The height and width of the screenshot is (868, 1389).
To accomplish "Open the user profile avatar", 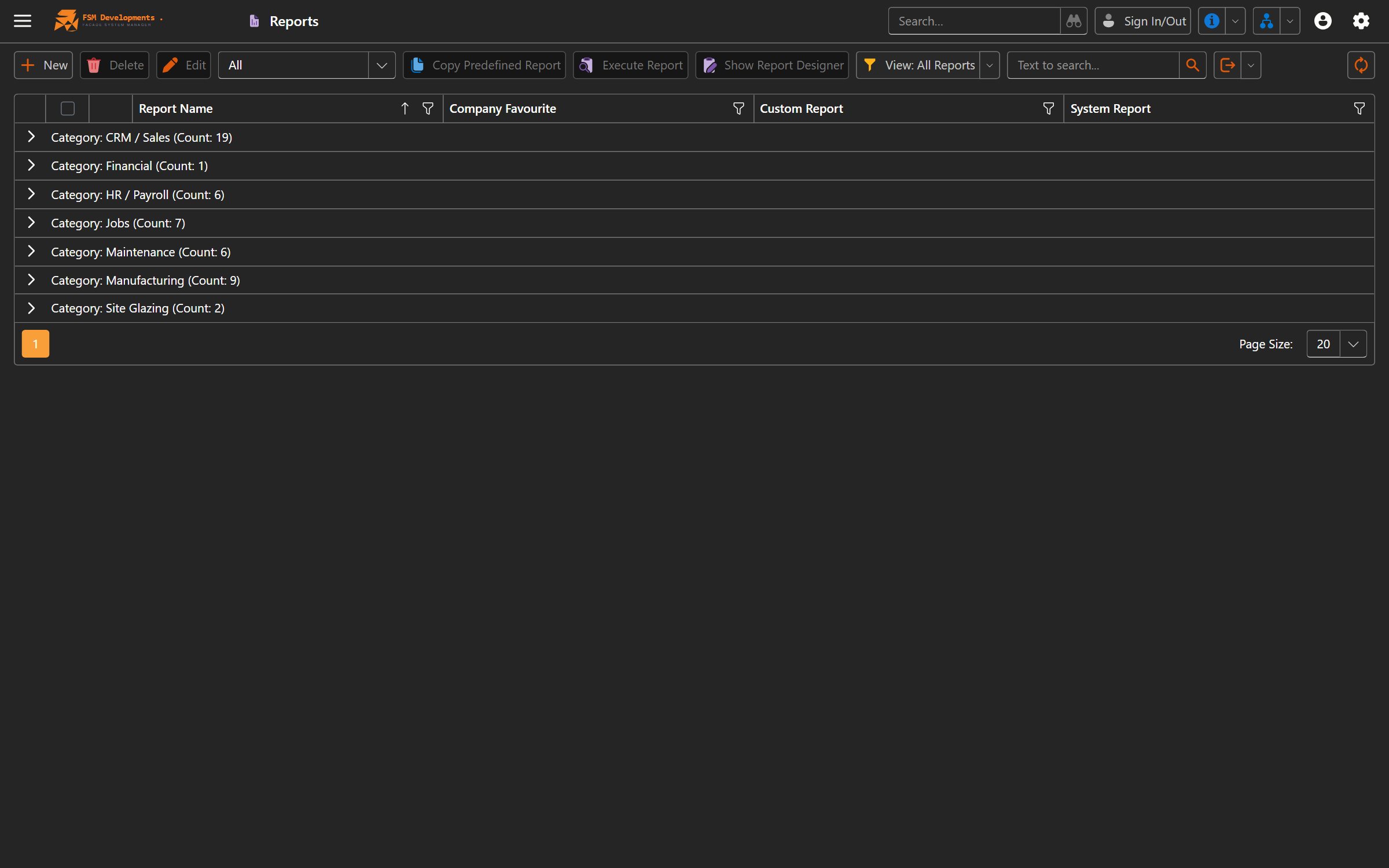I will (1322, 21).
